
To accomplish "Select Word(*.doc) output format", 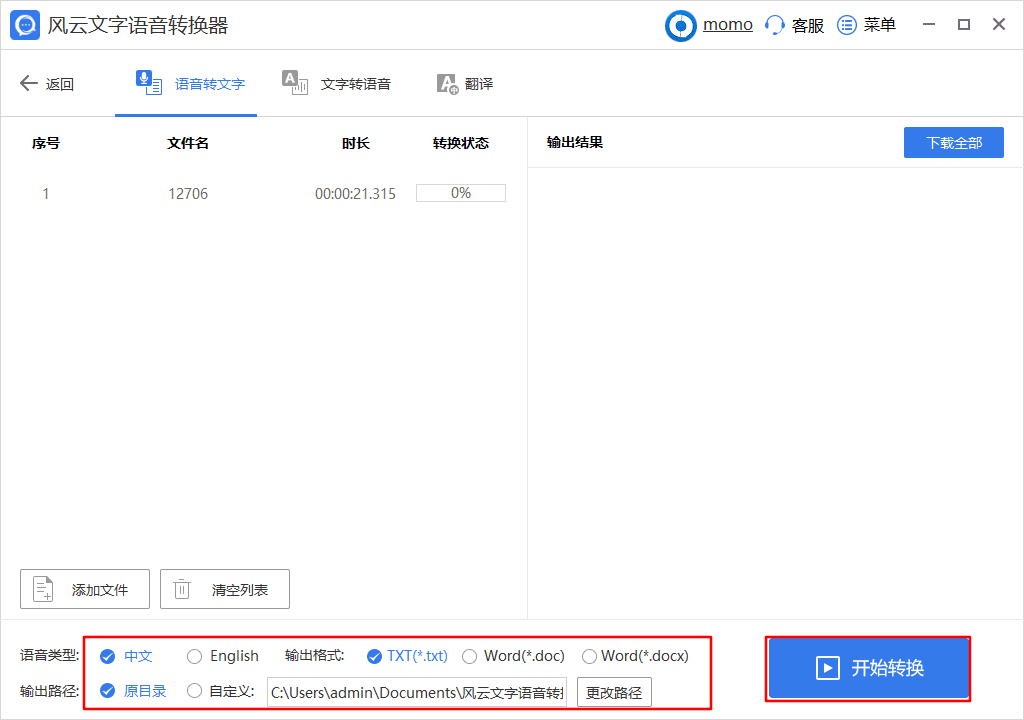I will point(470,657).
